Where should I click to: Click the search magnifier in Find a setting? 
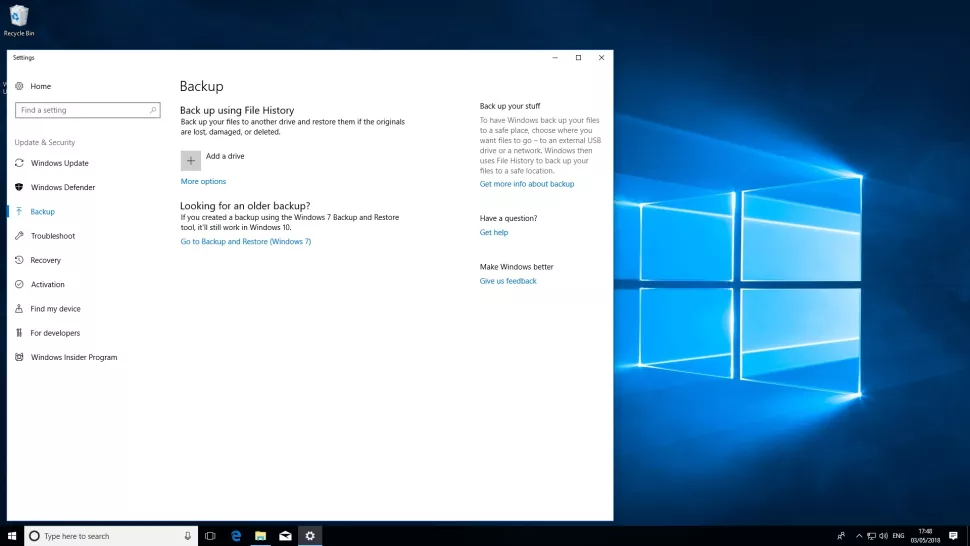153,110
